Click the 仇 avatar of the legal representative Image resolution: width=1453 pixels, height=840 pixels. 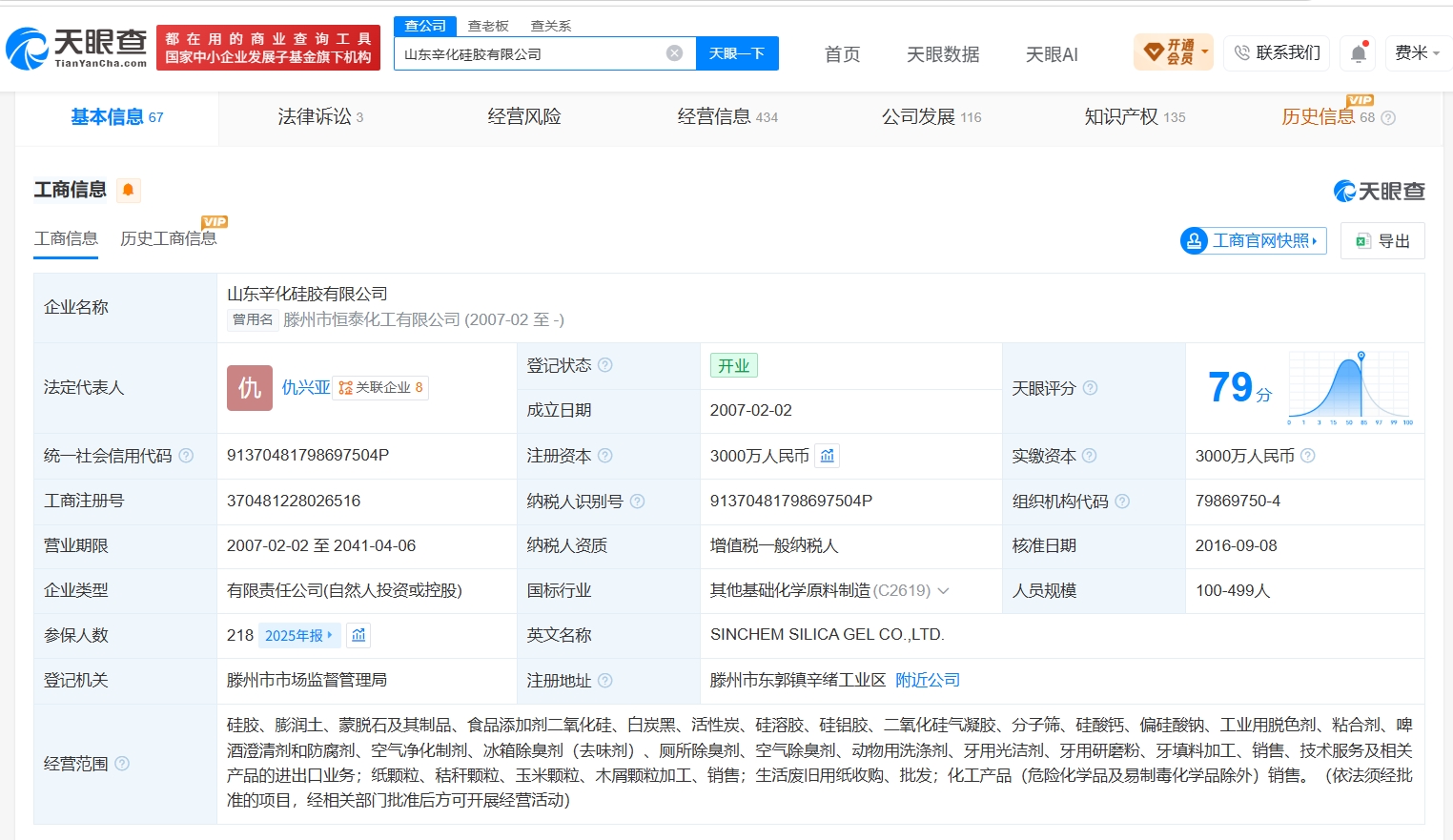[x=250, y=388]
